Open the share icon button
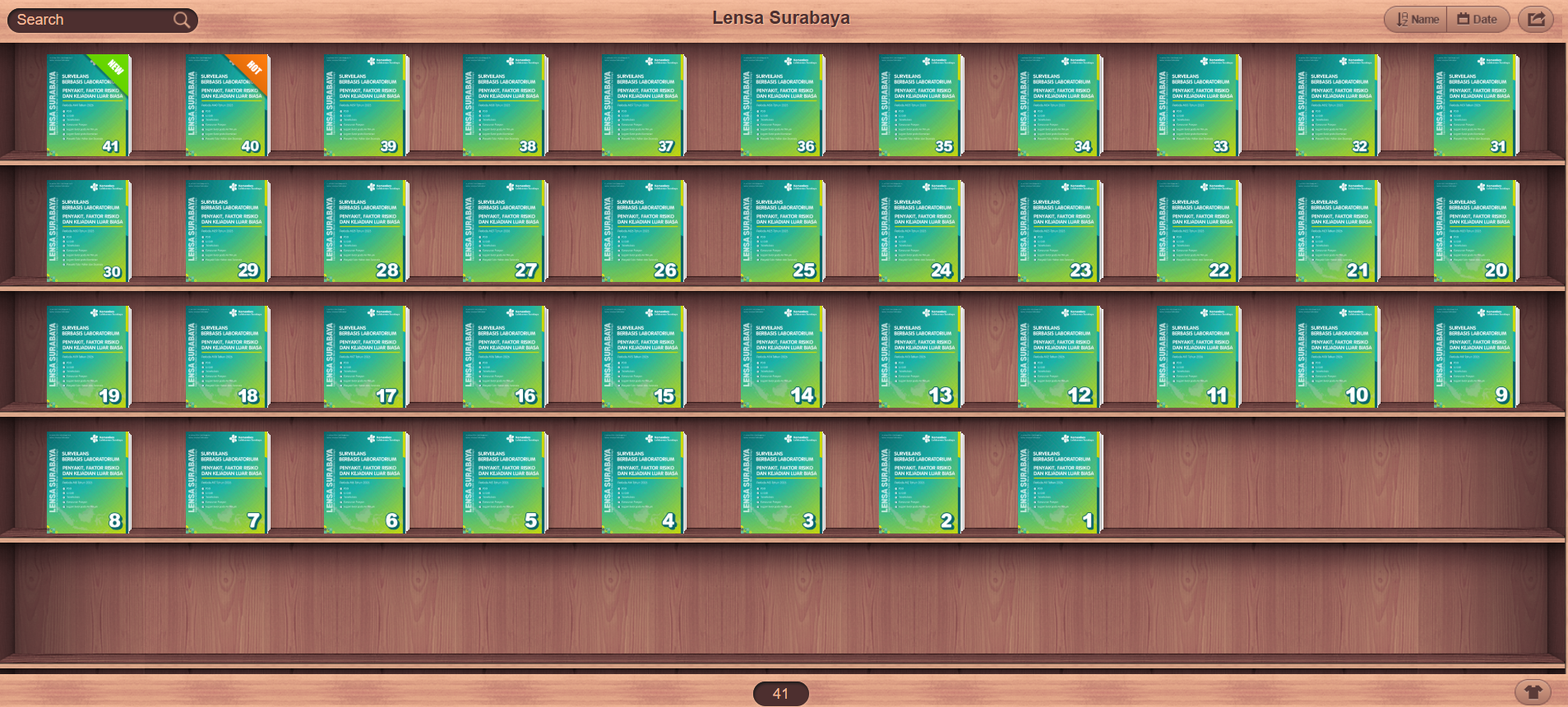The height and width of the screenshot is (707, 1568). [1536, 20]
